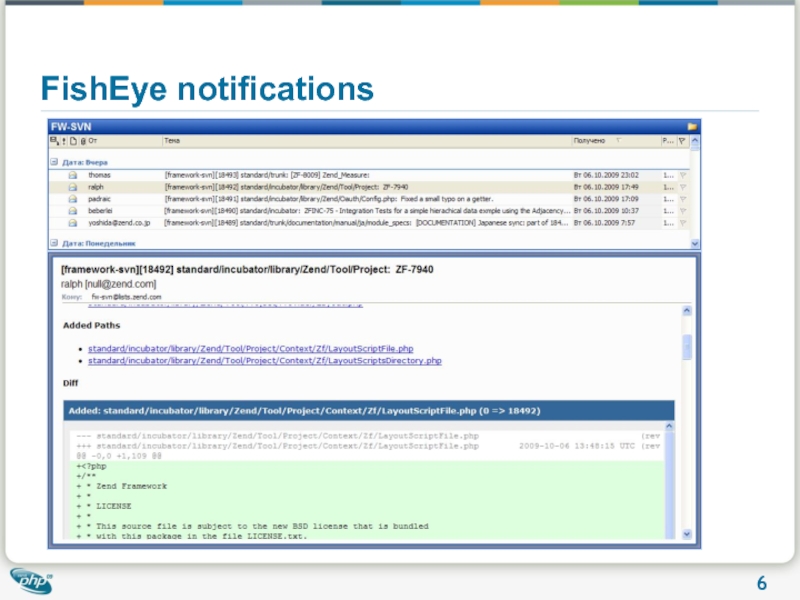Viewport: 800px width, 600px height.
Task: Click the envelope icon for beberlei's email
Action: pyautogui.click(x=73, y=211)
